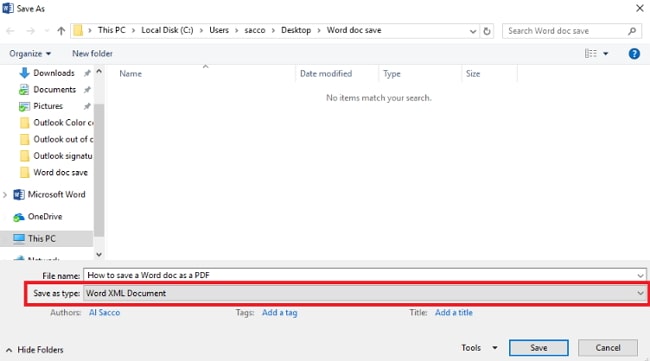
Task: Select Users in address path
Action: click(x=219, y=30)
